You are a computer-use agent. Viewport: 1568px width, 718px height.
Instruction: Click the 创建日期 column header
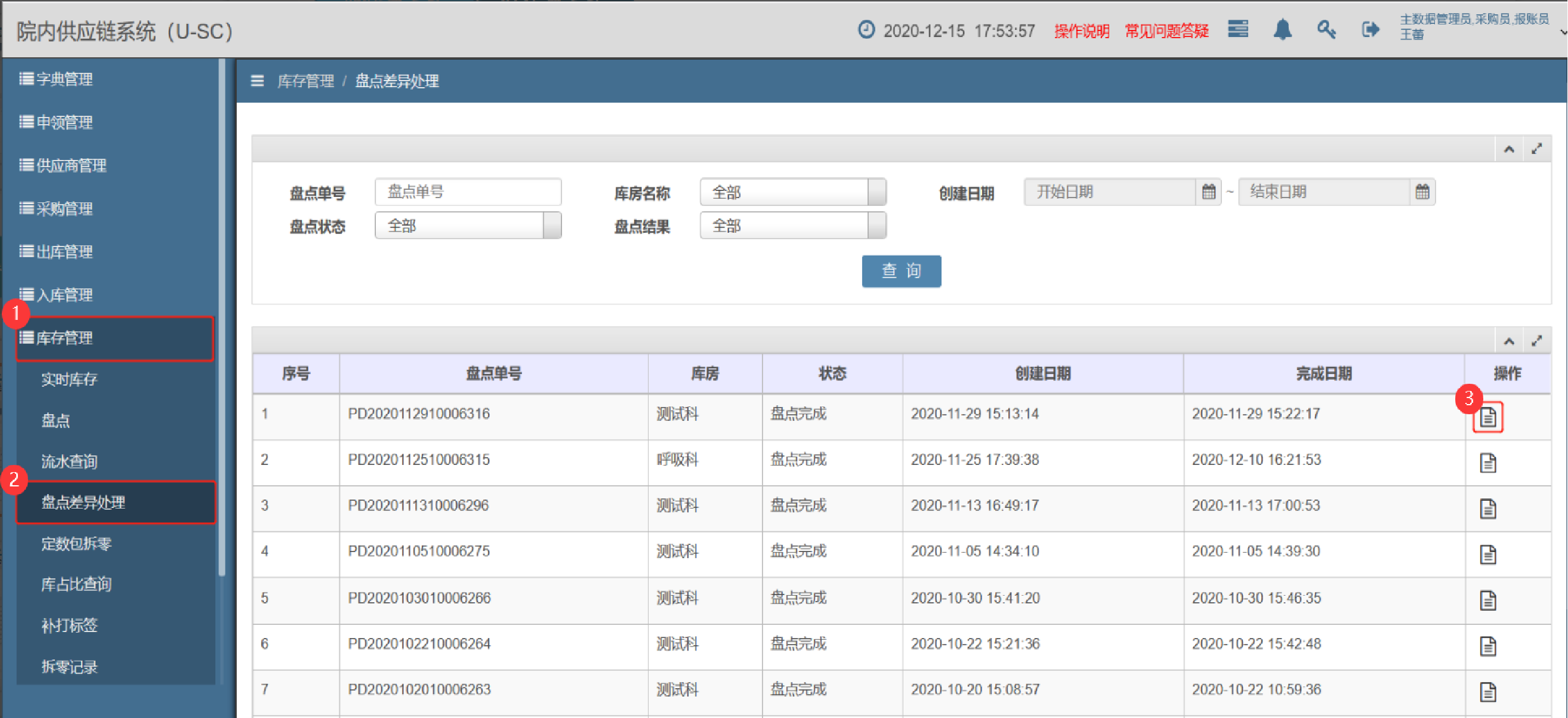click(x=1043, y=374)
